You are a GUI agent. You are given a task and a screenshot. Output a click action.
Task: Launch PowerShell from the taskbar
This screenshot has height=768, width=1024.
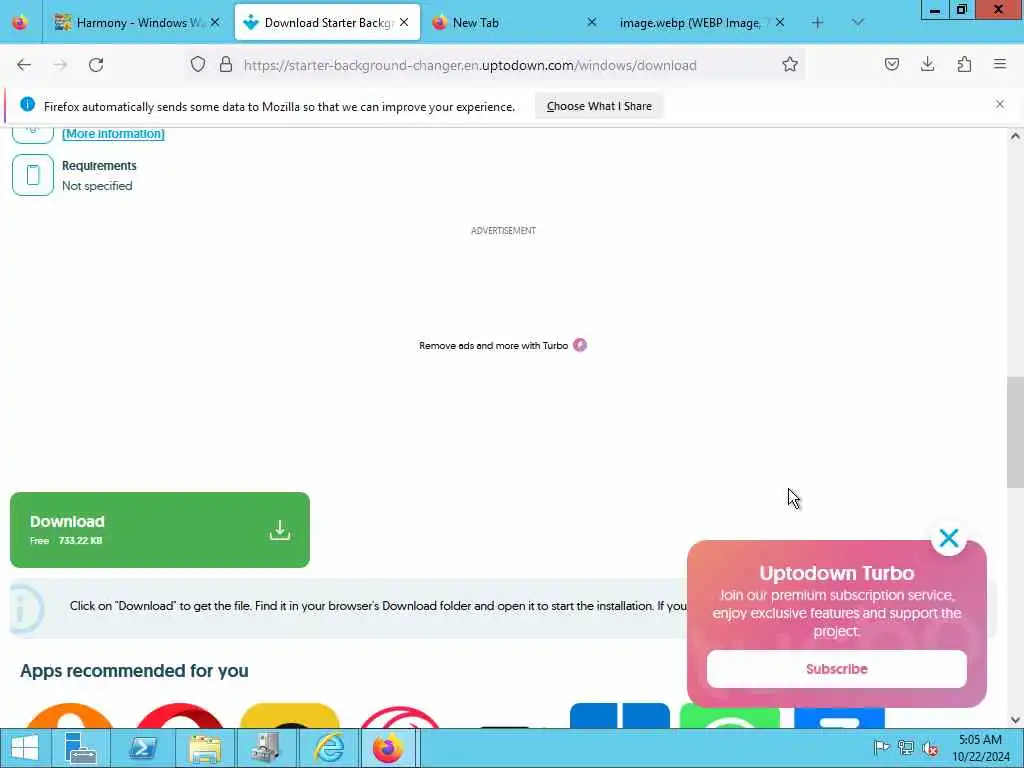tap(142, 748)
